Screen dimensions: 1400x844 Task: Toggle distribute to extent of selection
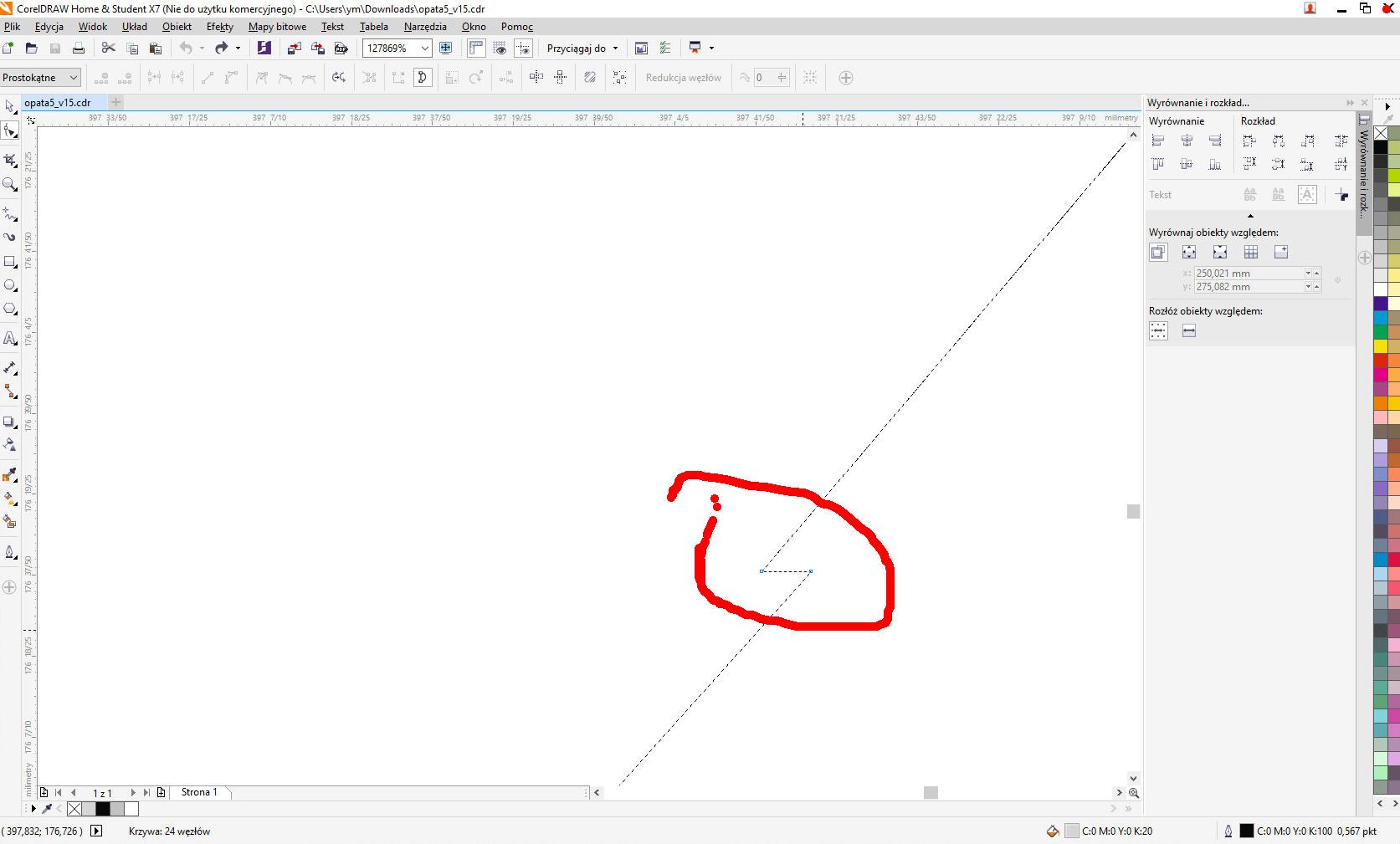tap(1158, 331)
